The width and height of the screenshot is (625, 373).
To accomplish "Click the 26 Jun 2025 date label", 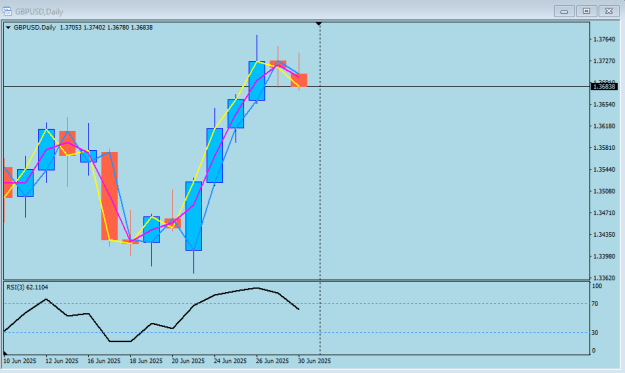I will point(272,361).
